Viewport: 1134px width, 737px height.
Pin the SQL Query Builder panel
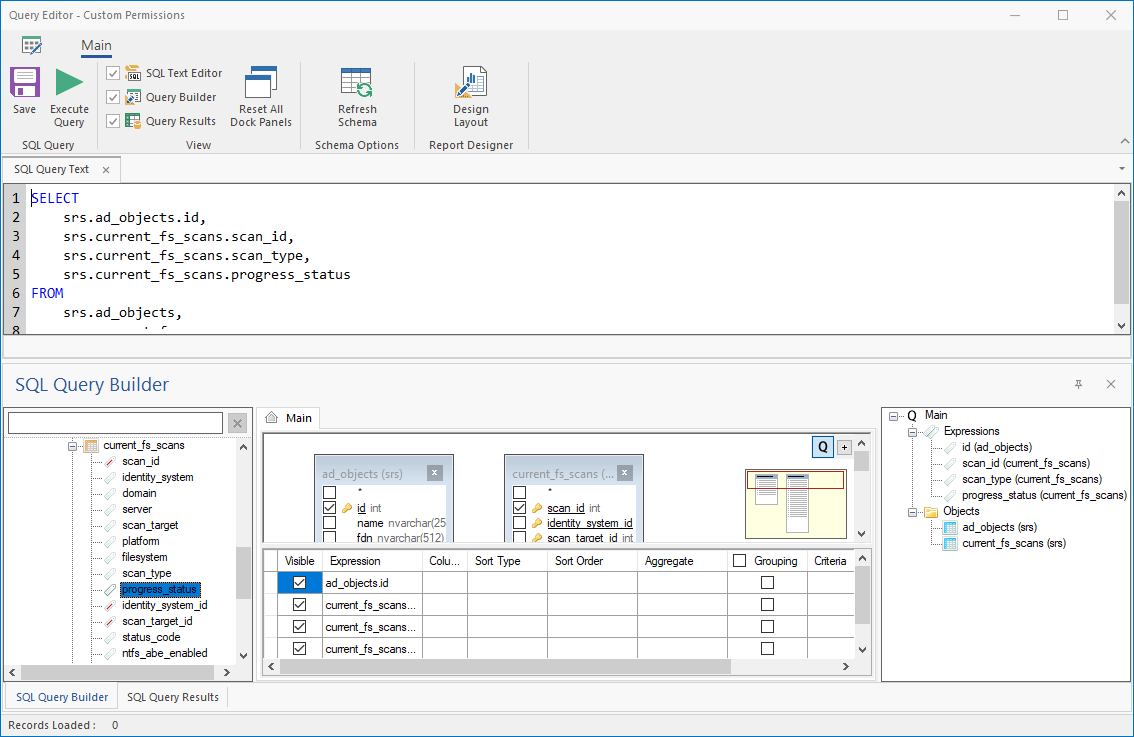point(1078,385)
